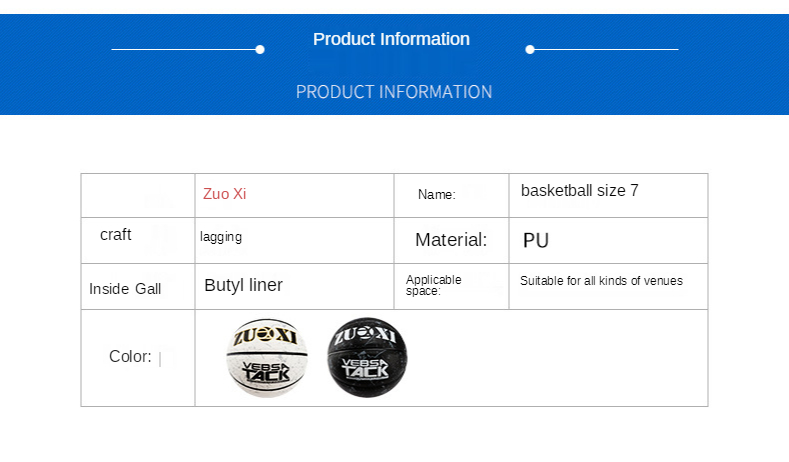This screenshot has width=789, height=462.
Task: Click the black basketball color thumbnail
Action: 367,358
